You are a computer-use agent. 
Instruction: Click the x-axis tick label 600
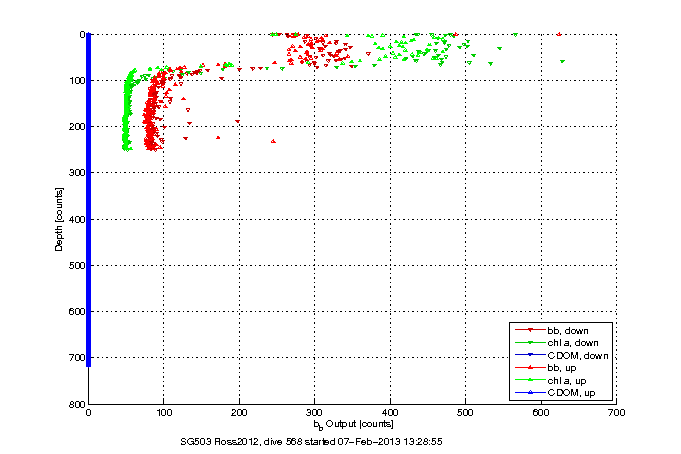[541, 413]
